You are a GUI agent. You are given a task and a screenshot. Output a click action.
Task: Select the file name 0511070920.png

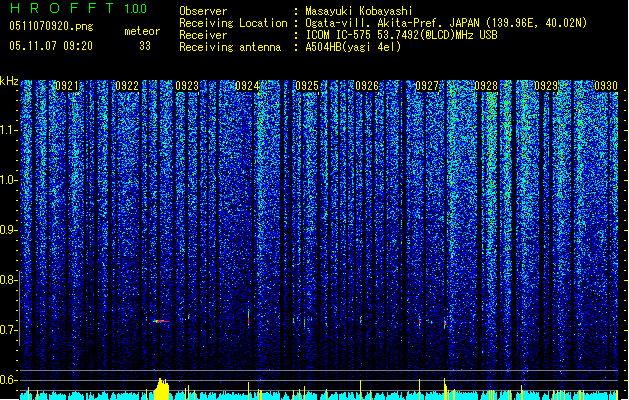[x=51, y=26]
